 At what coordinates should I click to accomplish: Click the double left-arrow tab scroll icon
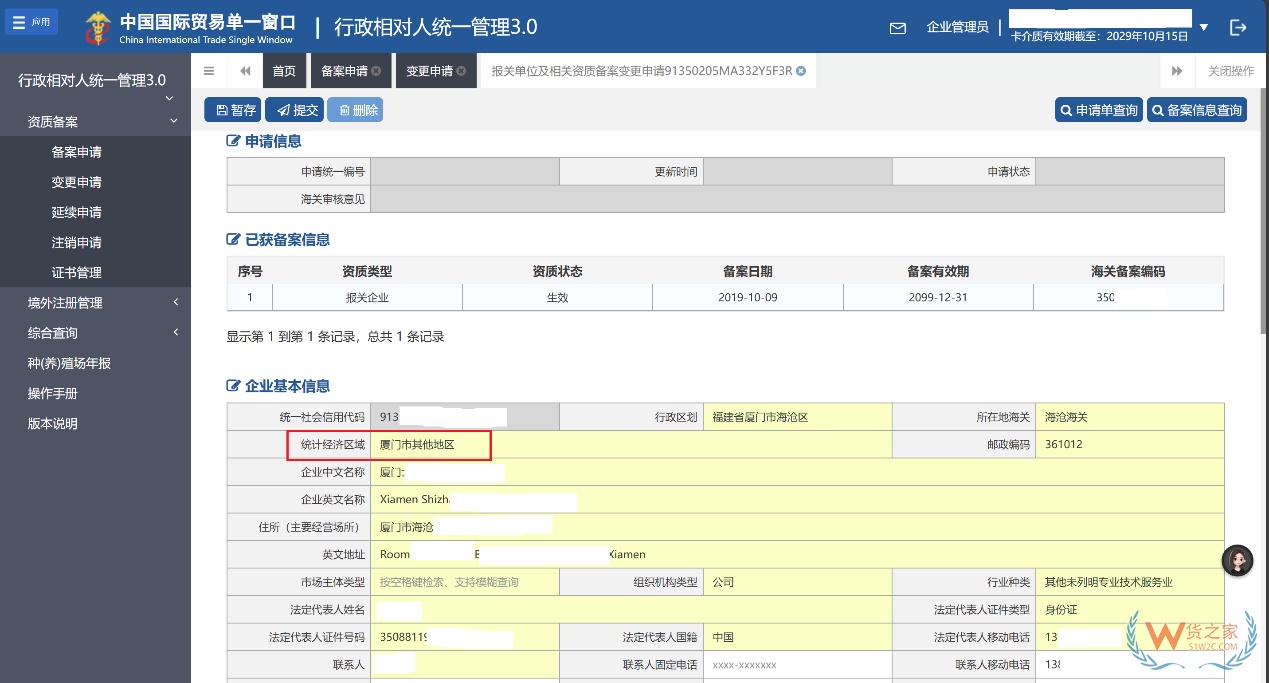(244, 71)
